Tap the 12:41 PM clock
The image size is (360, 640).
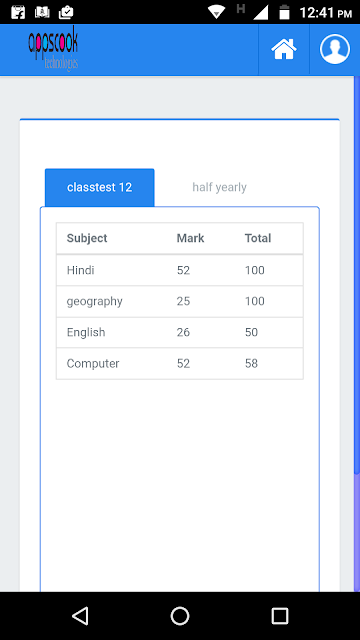325,13
